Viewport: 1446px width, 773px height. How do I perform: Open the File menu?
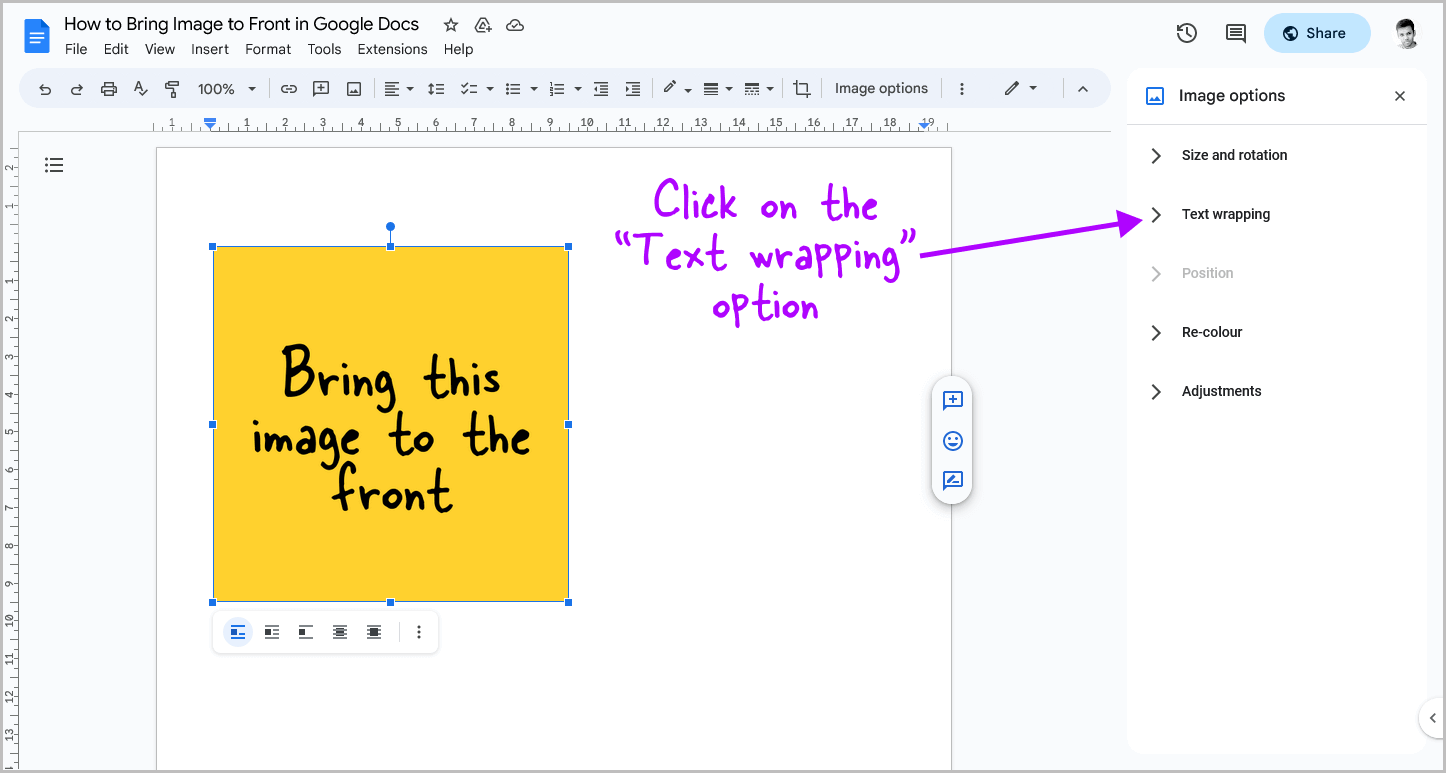click(76, 49)
